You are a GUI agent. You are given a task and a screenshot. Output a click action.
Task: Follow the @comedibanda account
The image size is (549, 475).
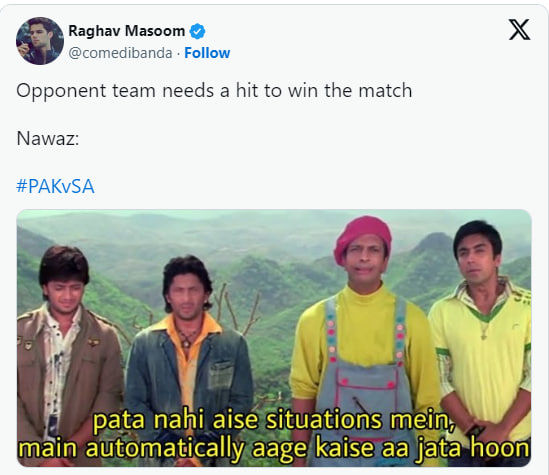click(207, 53)
